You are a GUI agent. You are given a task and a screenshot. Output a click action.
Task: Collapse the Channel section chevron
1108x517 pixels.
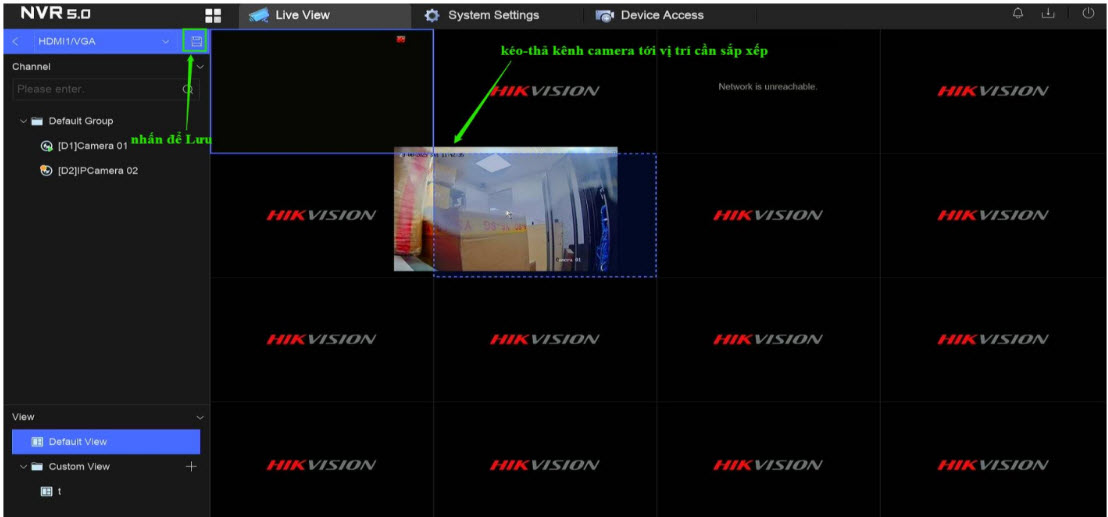[x=200, y=67]
